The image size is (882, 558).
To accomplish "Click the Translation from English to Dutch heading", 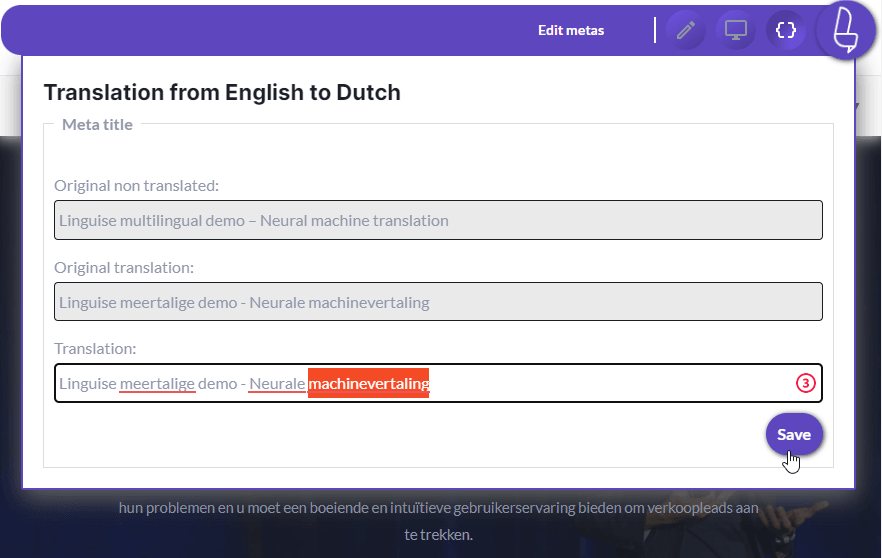I will (x=222, y=92).
